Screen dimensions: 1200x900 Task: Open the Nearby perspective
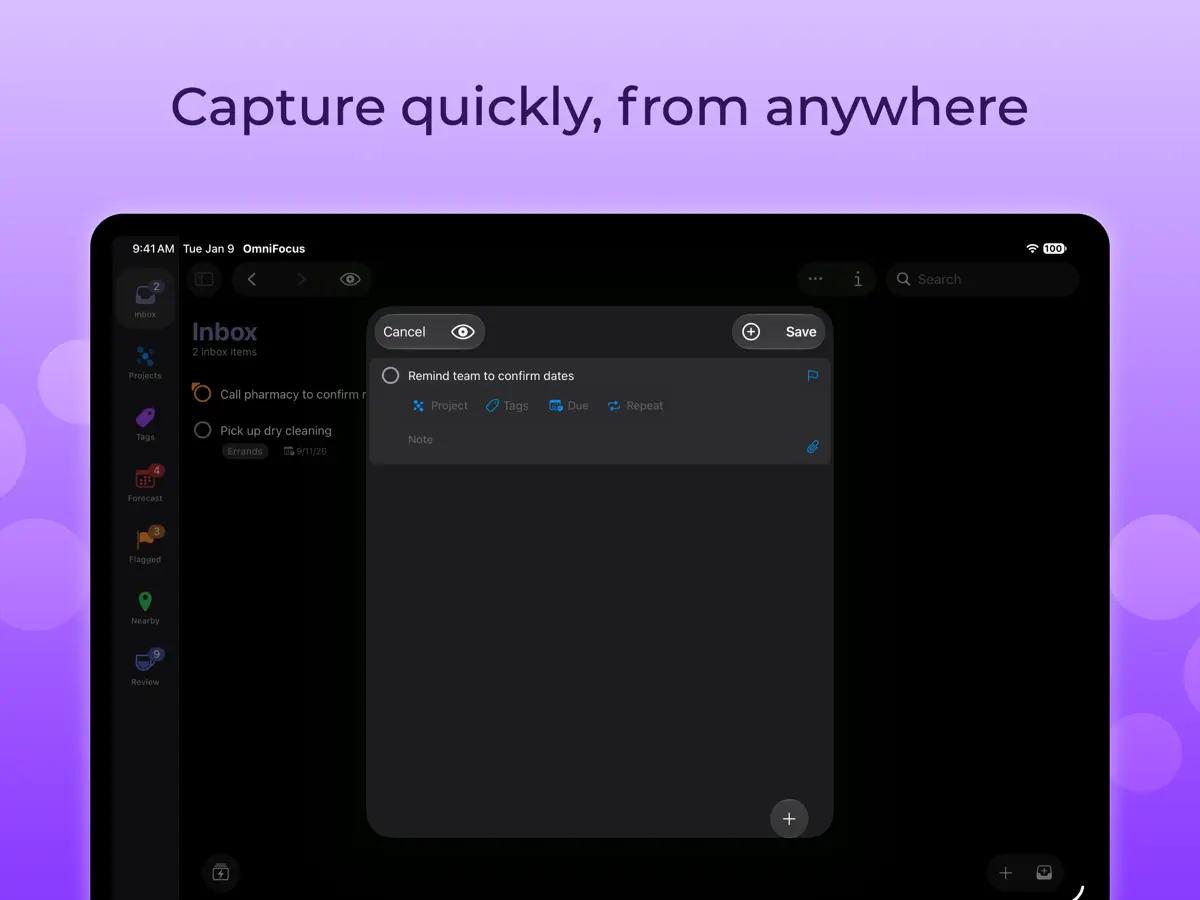145,607
